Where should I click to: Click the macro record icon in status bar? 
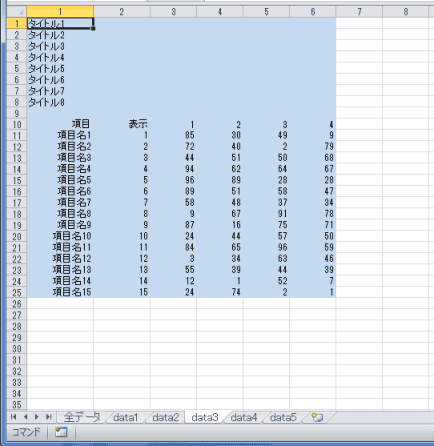(61, 432)
